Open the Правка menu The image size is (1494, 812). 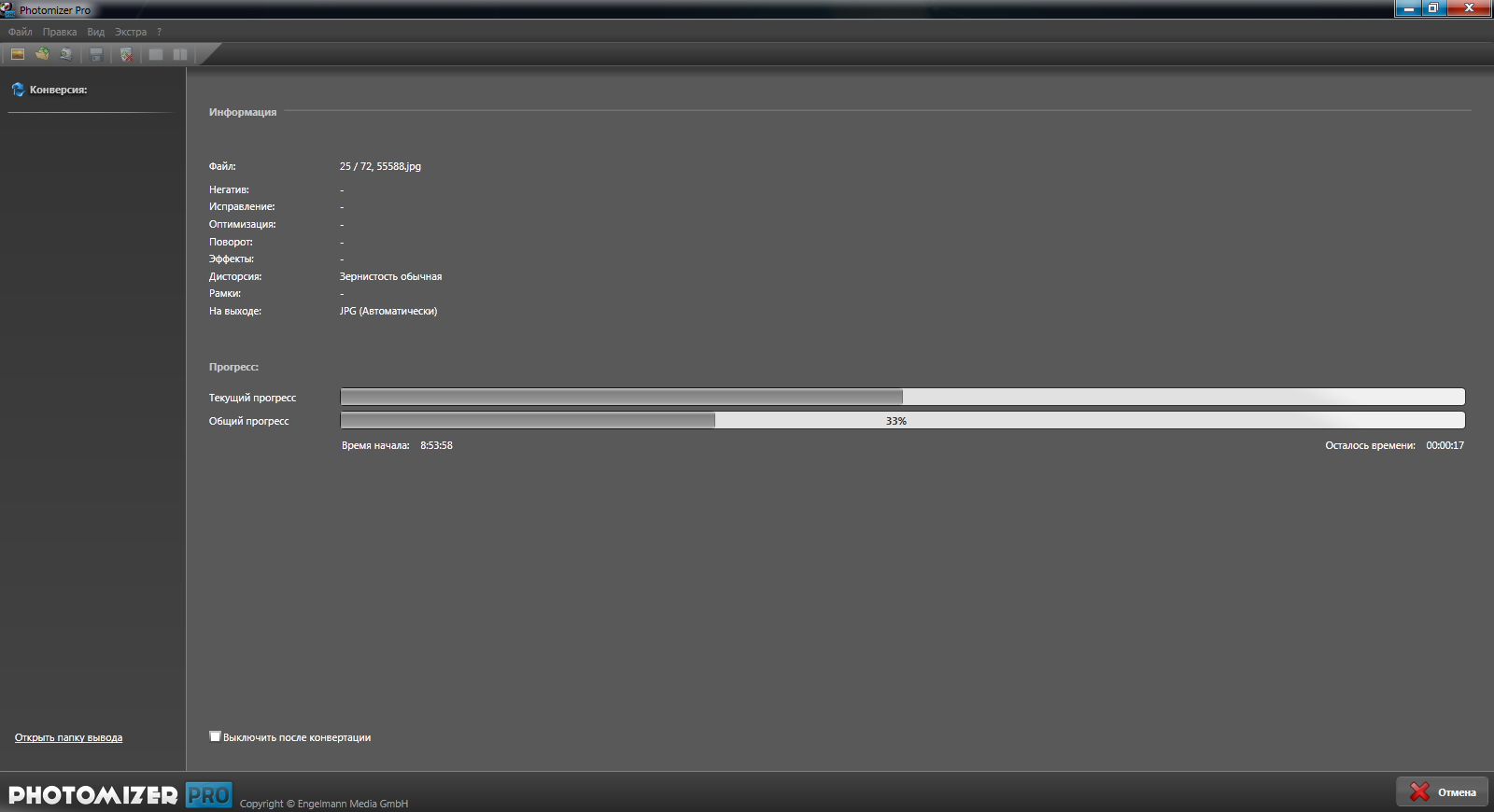pos(60,32)
